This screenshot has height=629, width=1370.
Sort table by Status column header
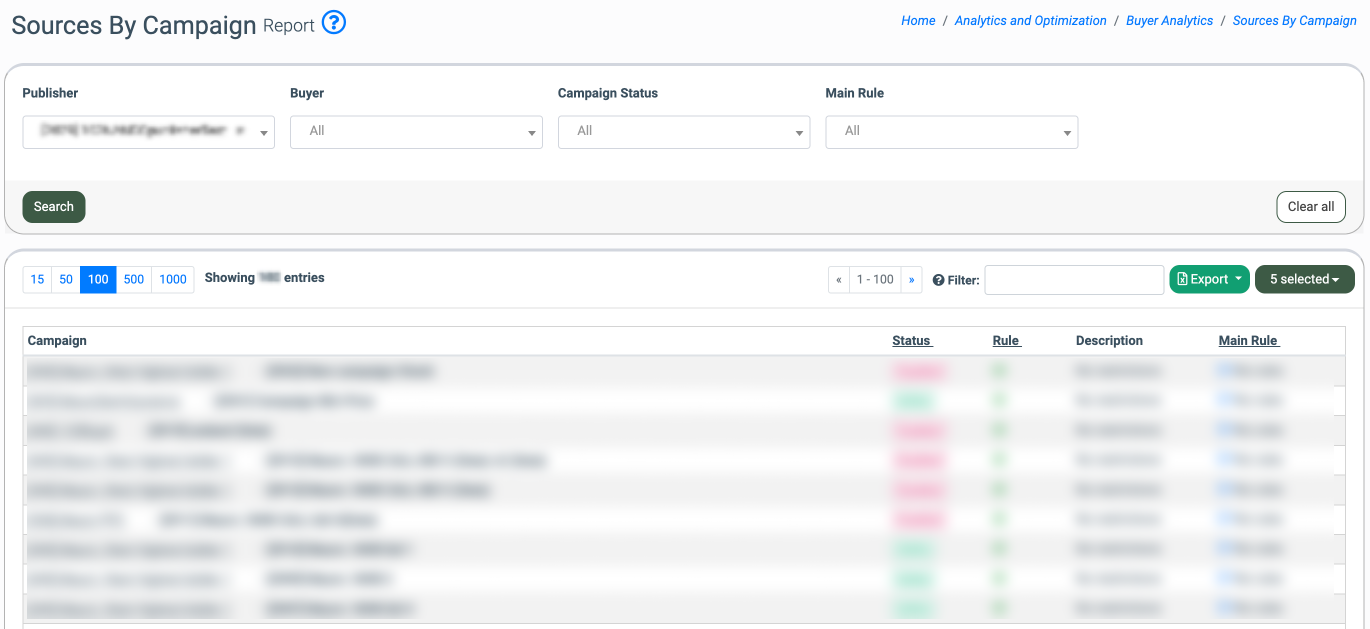[911, 341]
